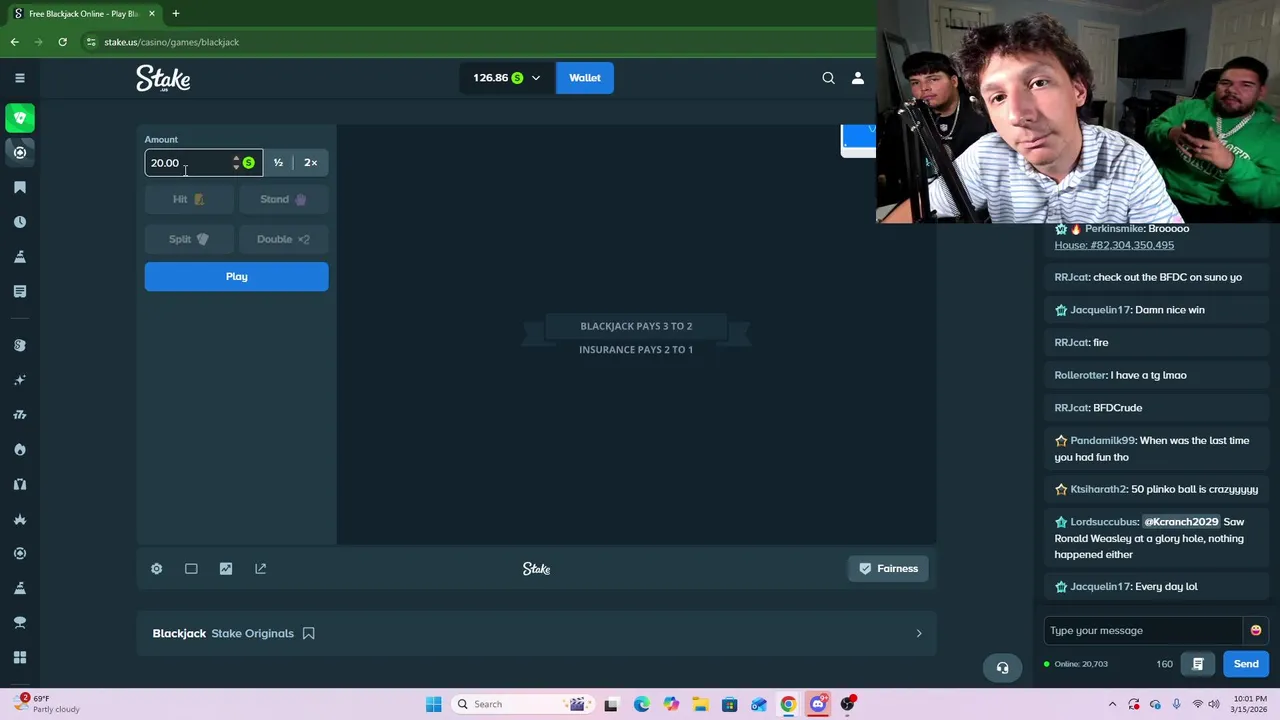The image size is (1280, 720).
Task: Open File Explorer from taskbar
Action: (700, 704)
